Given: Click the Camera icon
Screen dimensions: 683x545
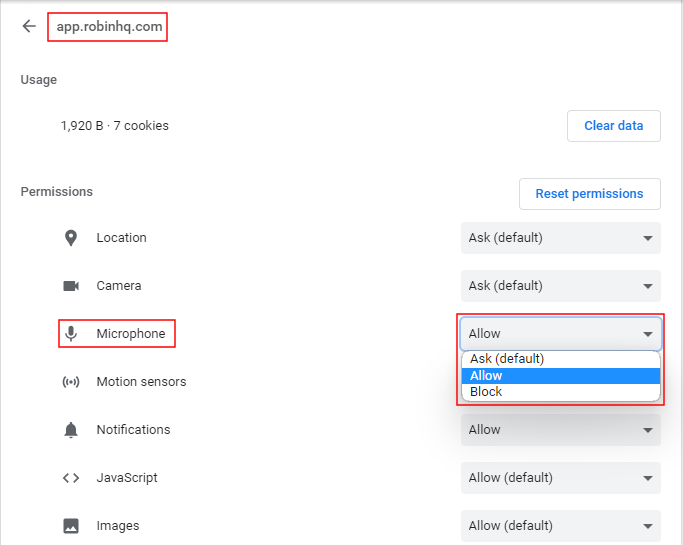Looking at the screenshot, I should click(71, 286).
